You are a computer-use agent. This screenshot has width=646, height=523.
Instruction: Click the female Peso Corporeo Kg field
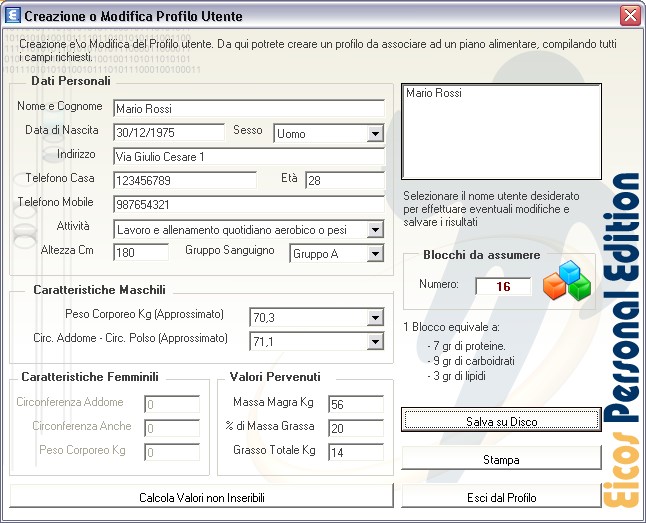[x=172, y=451]
